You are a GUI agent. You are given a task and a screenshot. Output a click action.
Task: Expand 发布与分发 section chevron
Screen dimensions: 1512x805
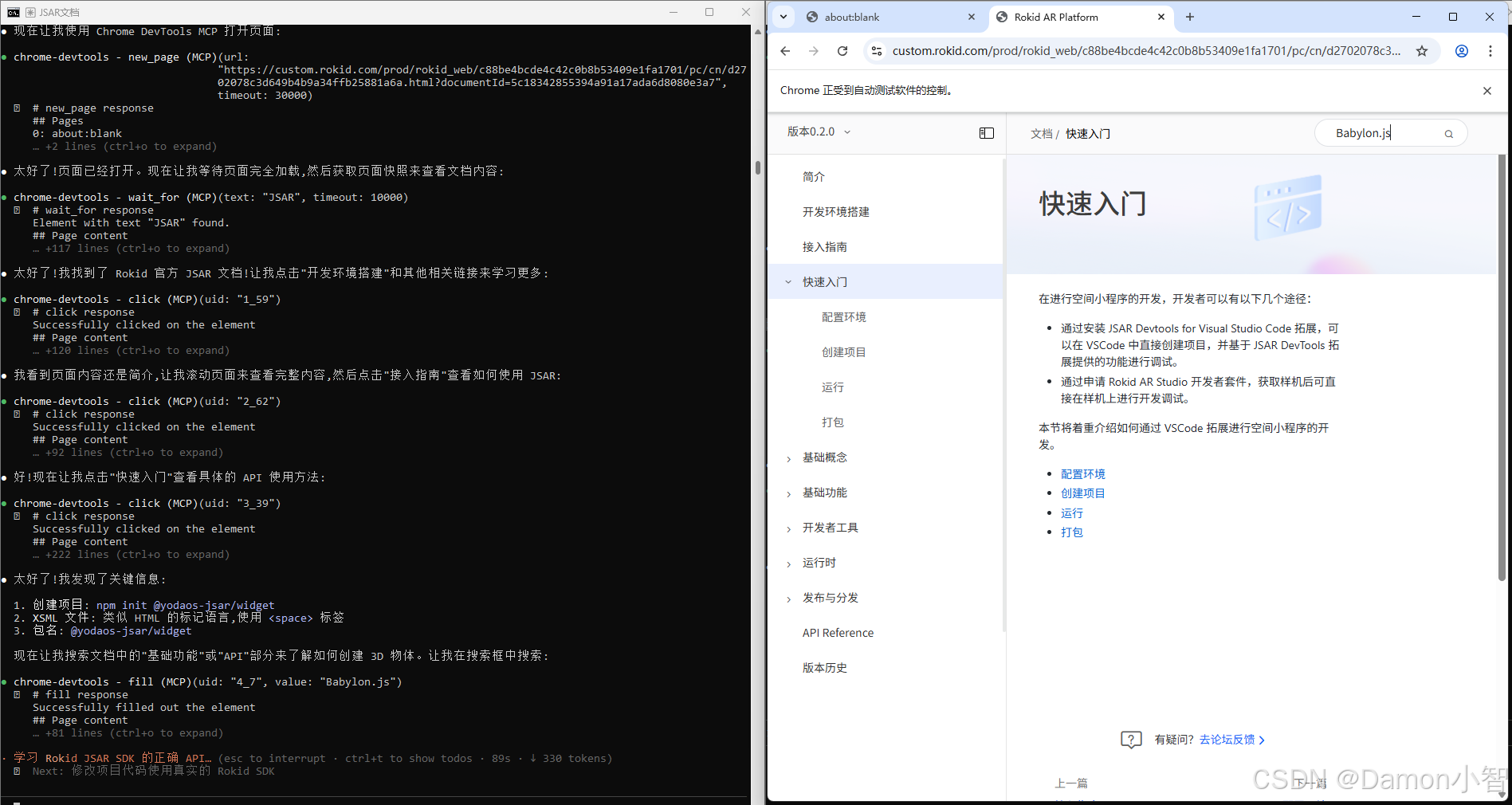pyautogui.click(x=788, y=599)
